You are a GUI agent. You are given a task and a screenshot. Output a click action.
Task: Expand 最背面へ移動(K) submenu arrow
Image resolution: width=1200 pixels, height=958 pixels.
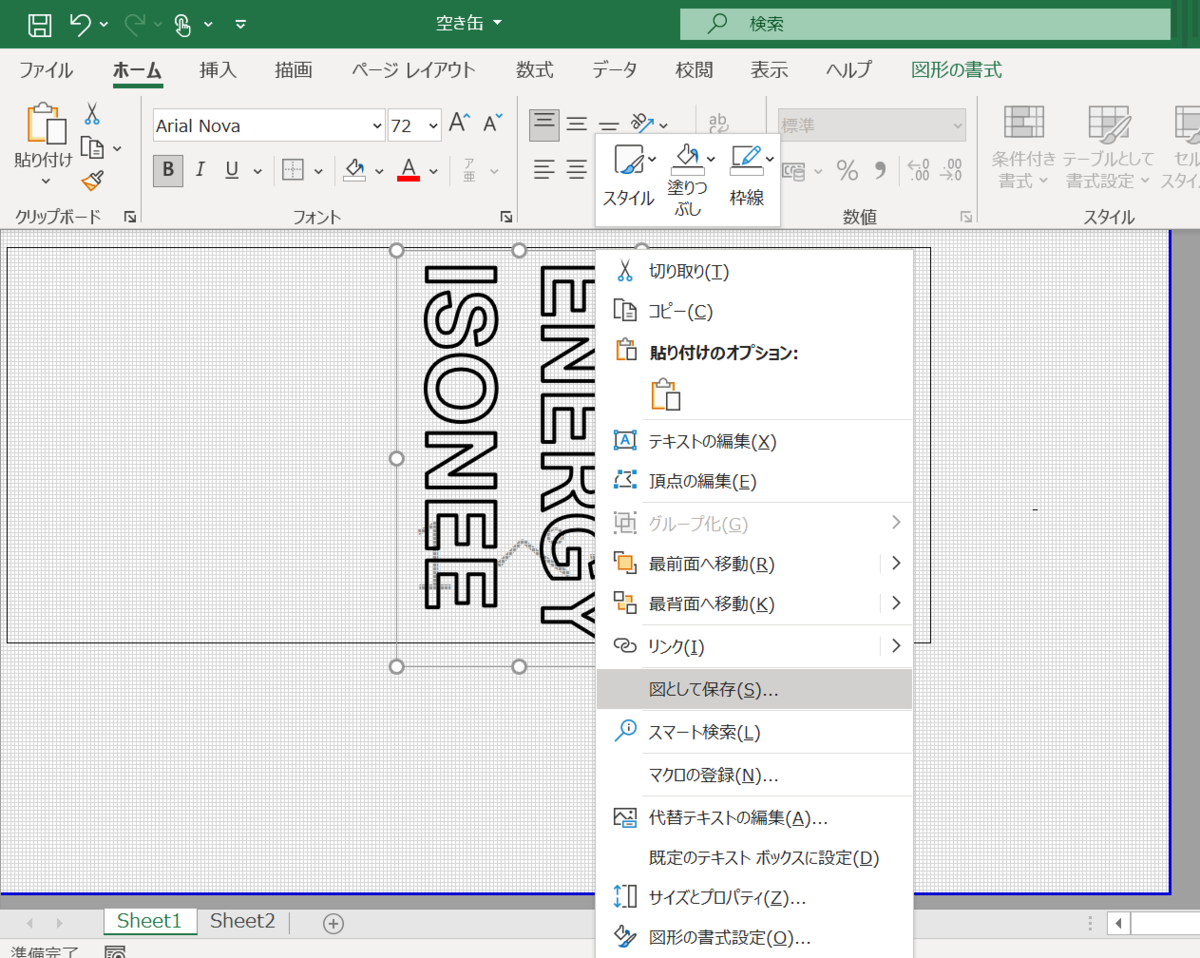tap(896, 603)
